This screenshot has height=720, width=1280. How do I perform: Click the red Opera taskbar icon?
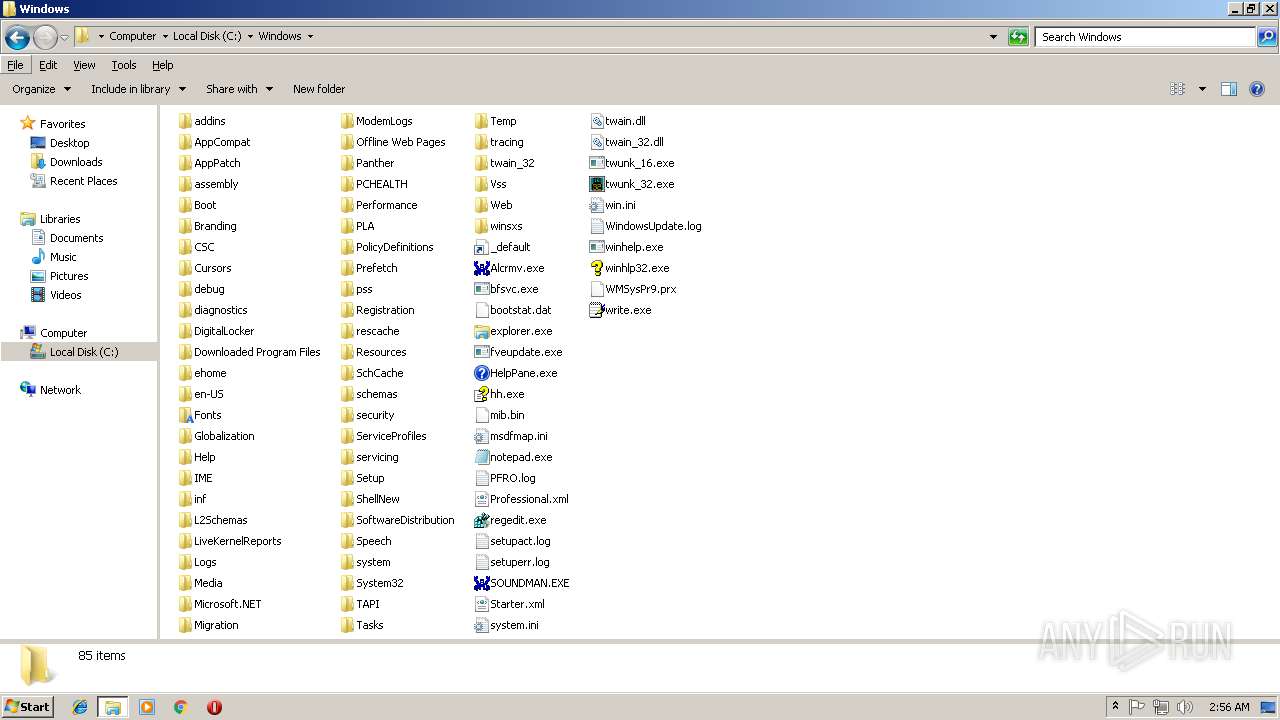(214, 707)
